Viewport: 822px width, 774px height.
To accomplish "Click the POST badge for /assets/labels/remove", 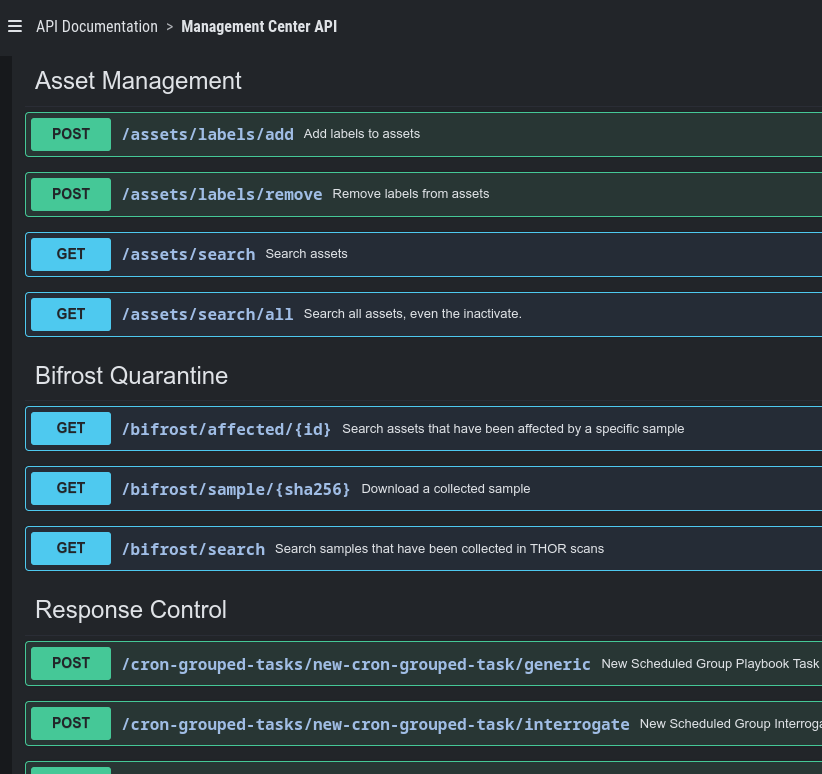I will [x=71, y=194].
